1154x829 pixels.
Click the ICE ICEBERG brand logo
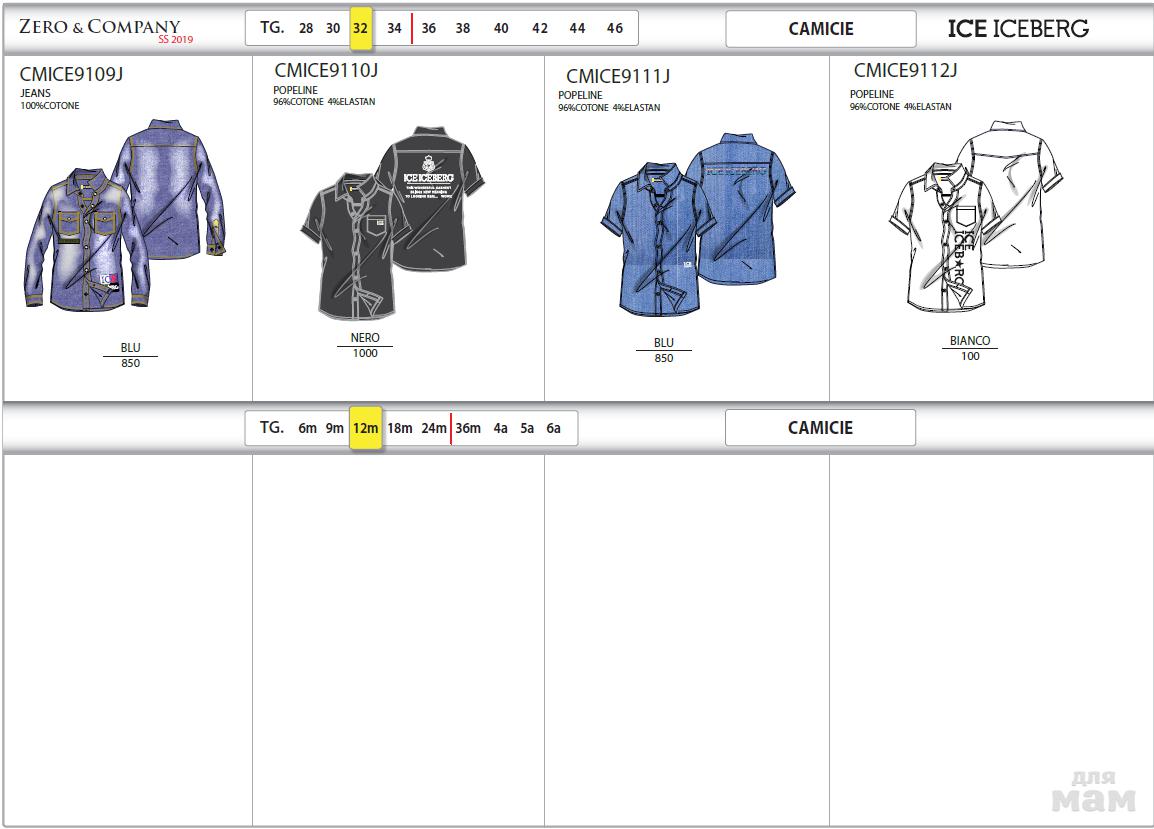coord(1018,29)
